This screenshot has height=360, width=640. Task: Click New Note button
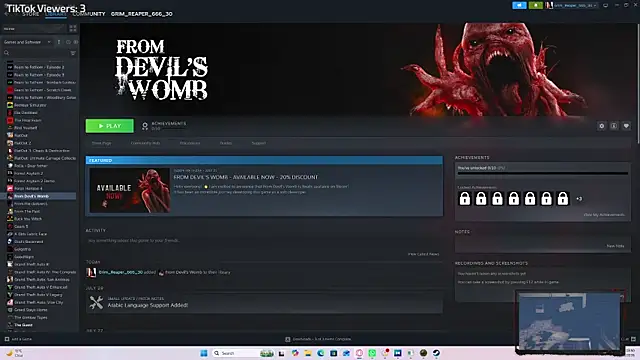(x=616, y=246)
